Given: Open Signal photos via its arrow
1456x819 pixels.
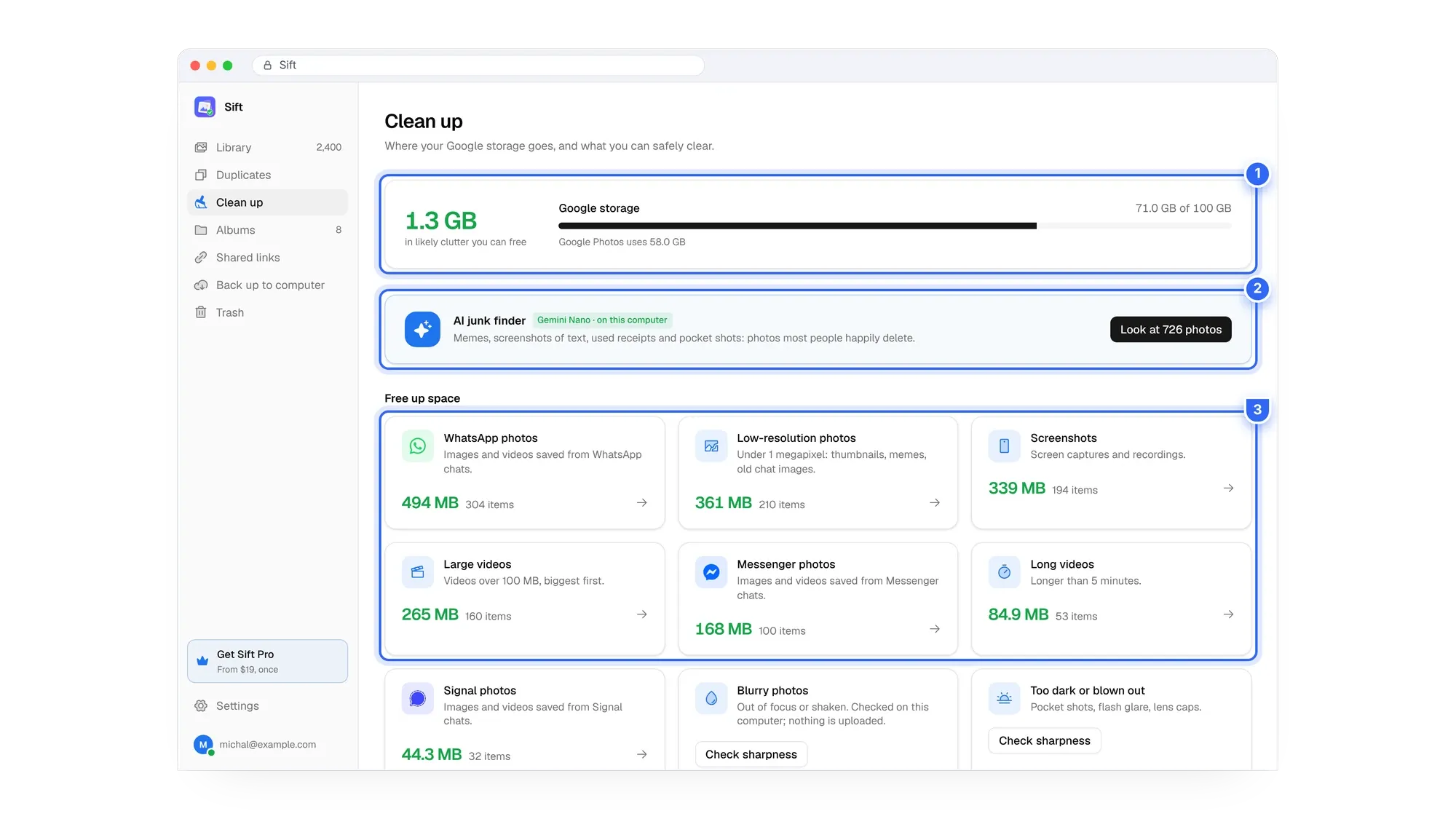Looking at the screenshot, I should [642, 755].
